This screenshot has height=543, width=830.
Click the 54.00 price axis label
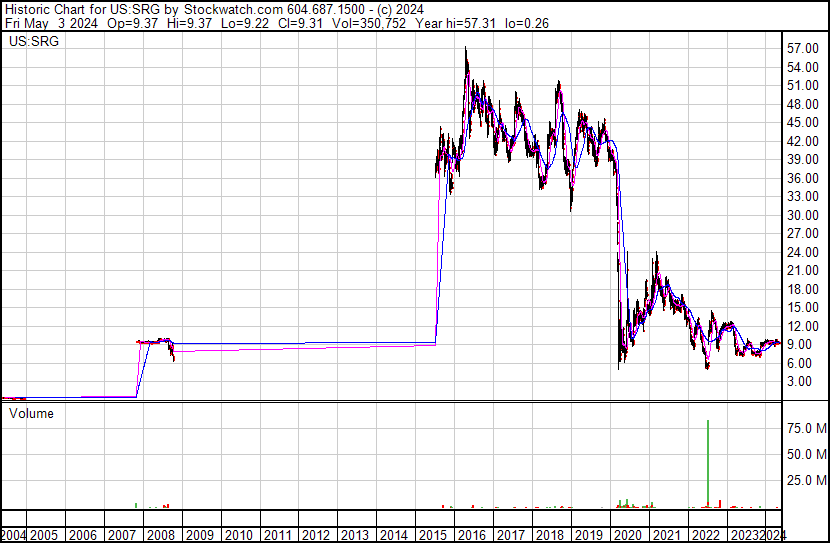click(803, 67)
